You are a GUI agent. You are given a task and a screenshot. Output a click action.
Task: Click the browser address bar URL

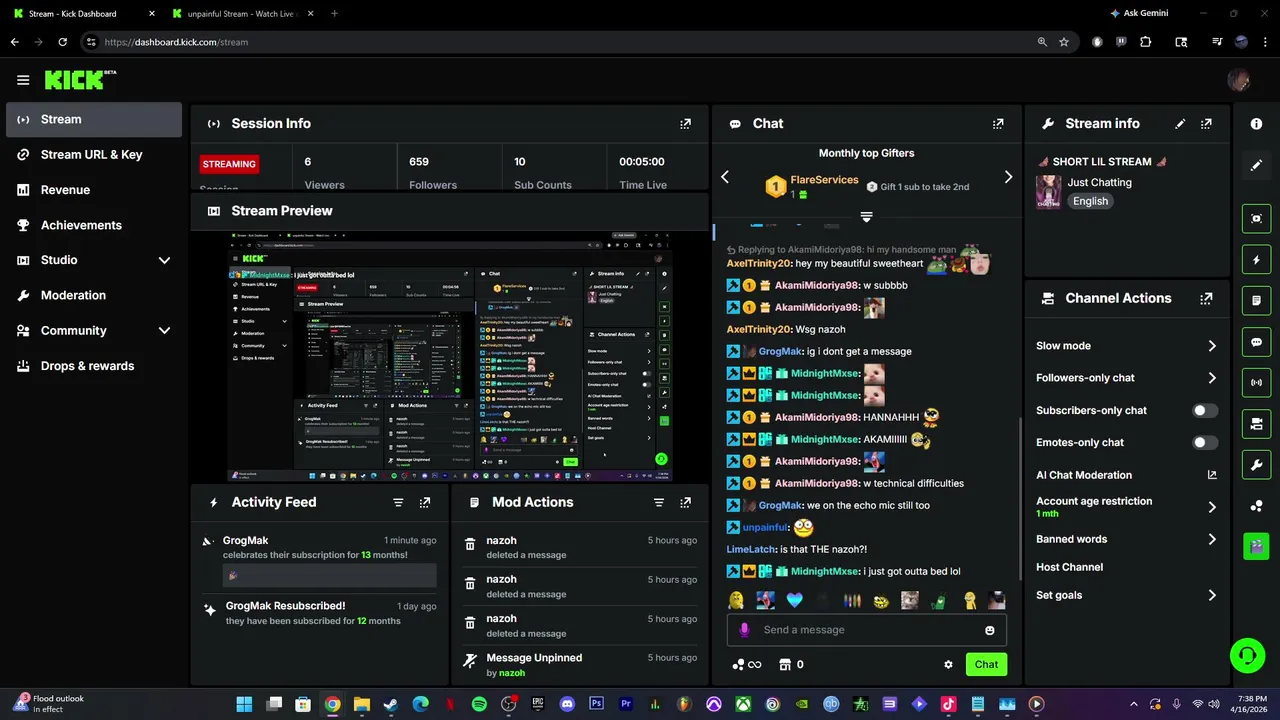(x=176, y=42)
